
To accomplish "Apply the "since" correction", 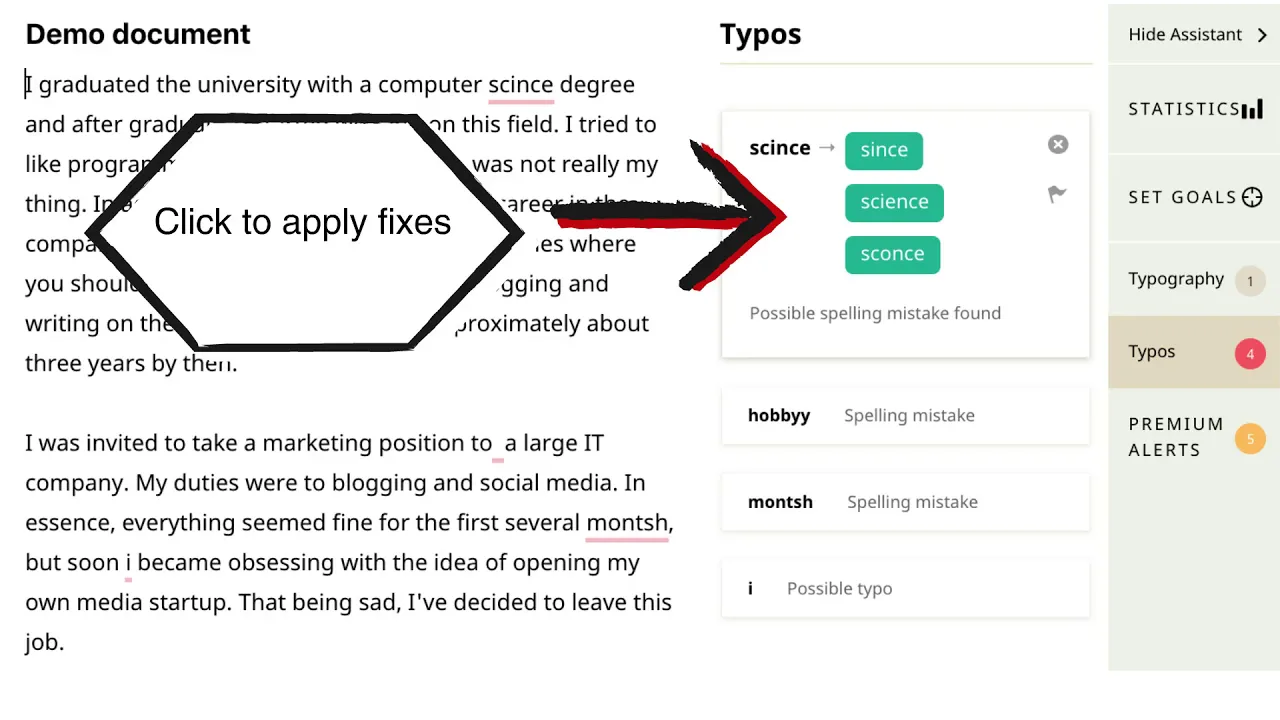I will coord(884,150).
